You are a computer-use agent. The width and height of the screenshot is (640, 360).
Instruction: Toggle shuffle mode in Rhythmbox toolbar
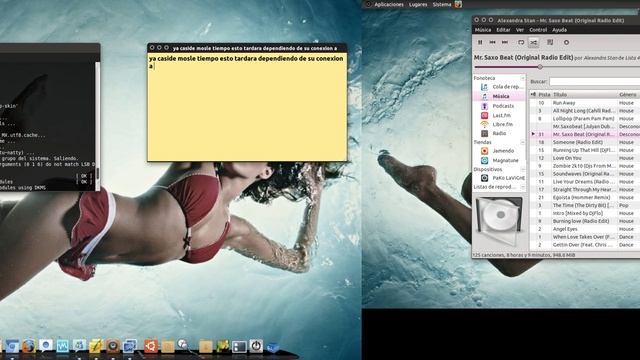point(533,42)
